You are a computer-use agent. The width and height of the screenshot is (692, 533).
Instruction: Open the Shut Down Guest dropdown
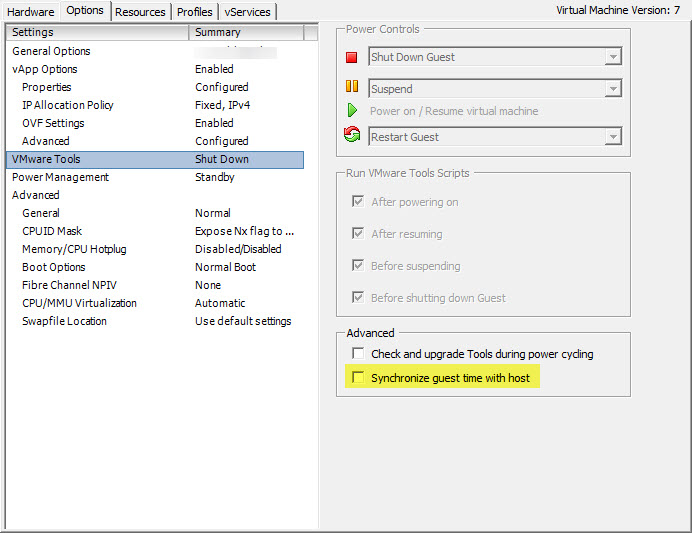point(613,58)
